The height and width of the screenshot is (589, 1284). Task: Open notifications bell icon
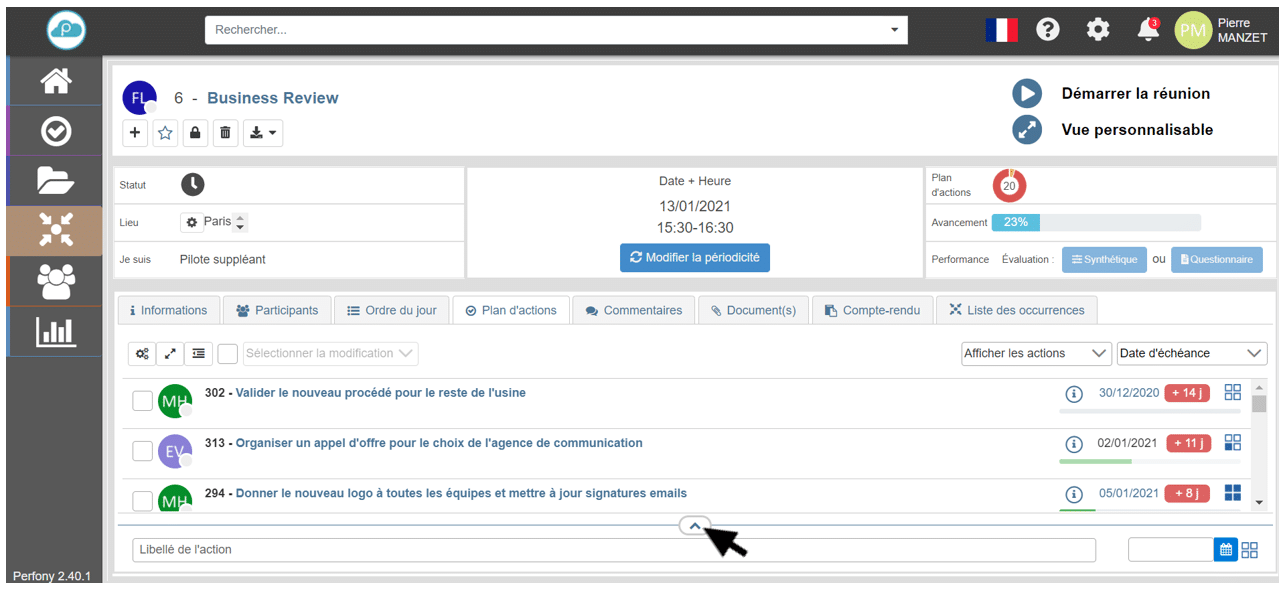(x=1148, y=30)
